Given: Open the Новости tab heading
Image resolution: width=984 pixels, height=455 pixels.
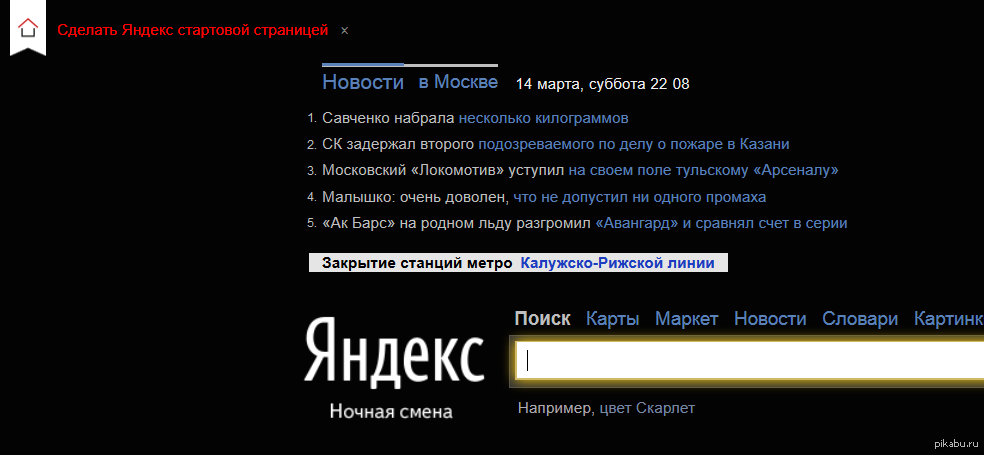Looking at the screenshot, I should pyautogui.click(x=363, y=82).
